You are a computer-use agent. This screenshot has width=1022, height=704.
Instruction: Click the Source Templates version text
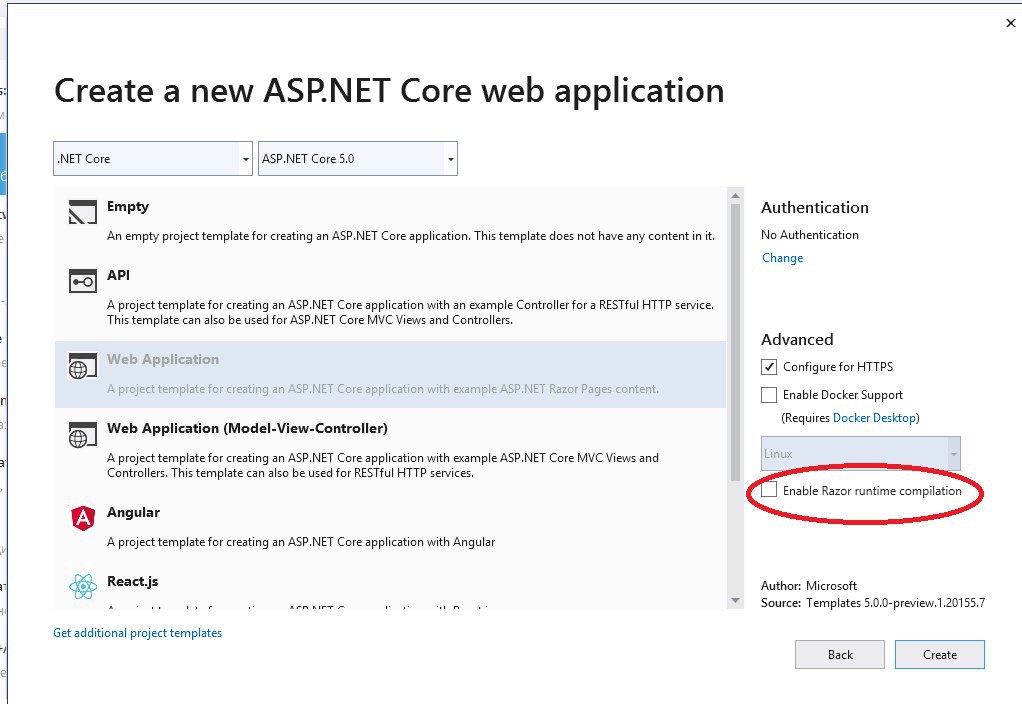(873, 603)
